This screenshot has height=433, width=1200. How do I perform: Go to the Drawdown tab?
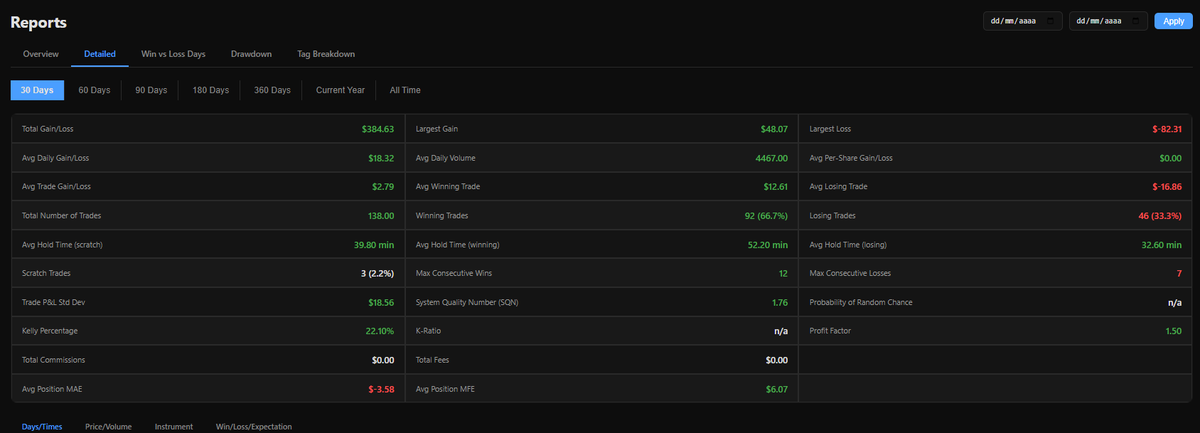point(251,54)
